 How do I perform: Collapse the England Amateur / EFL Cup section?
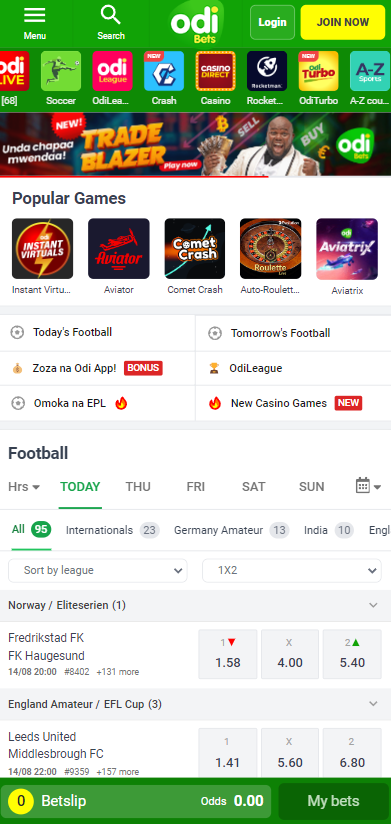373,704
